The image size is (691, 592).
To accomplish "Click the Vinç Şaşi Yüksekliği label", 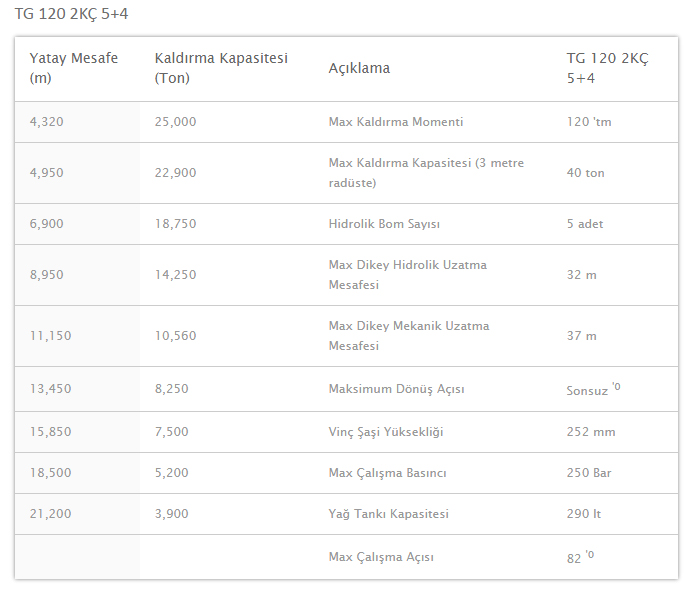I will pyautogui.click(x=386, y=432).
